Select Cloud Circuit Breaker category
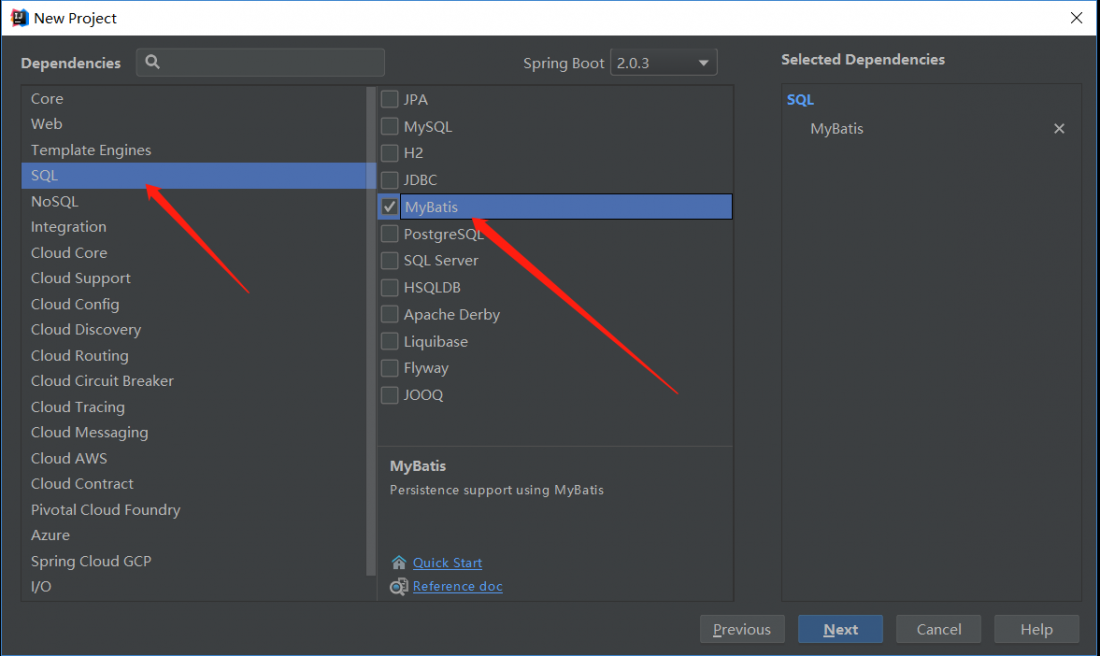Viewport: 1100px width, 656px height. tap(194, 381)
